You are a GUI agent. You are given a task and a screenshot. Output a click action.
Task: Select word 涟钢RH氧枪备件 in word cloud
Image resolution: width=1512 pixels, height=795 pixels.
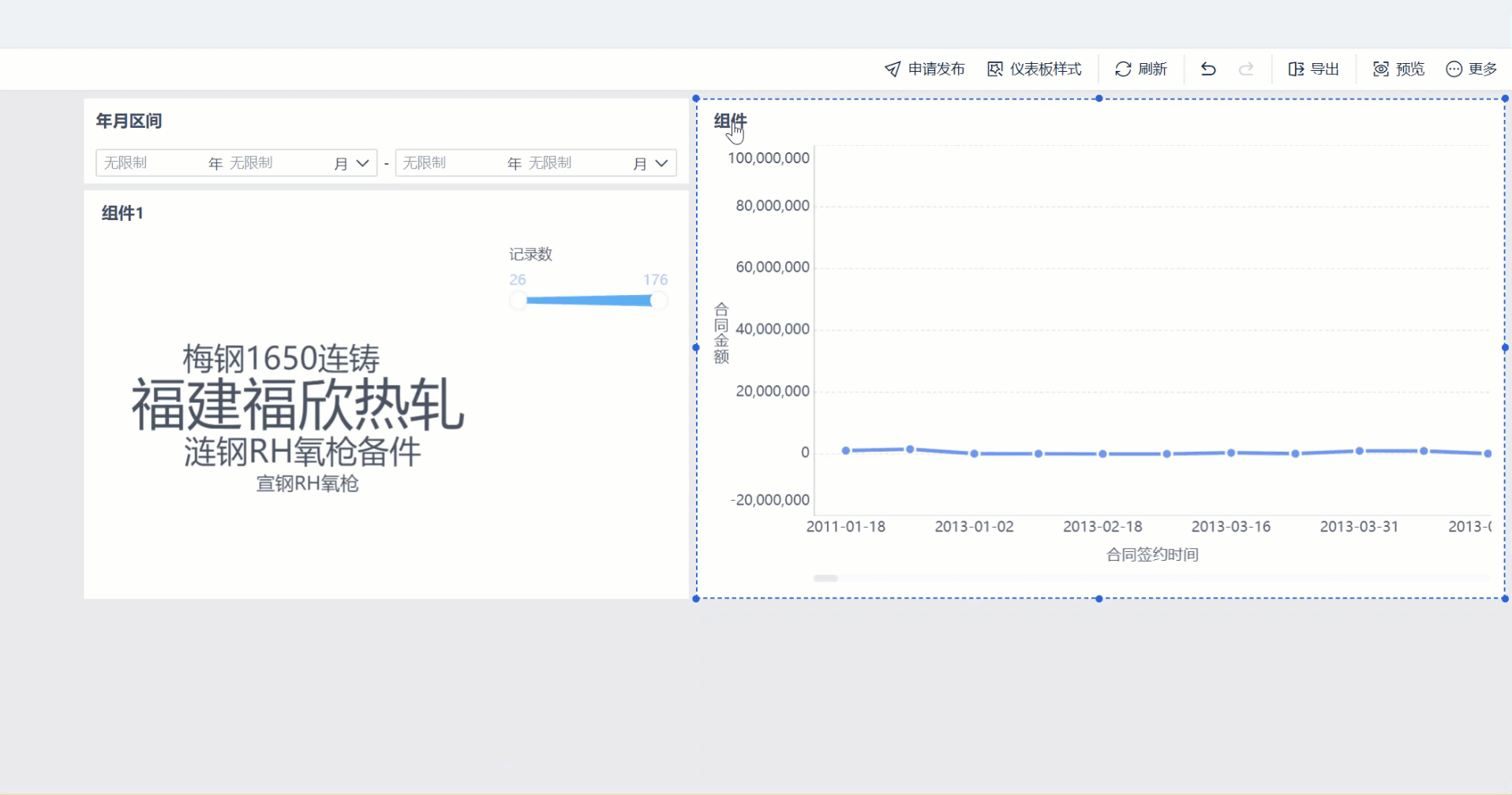(x=302, y=452)
